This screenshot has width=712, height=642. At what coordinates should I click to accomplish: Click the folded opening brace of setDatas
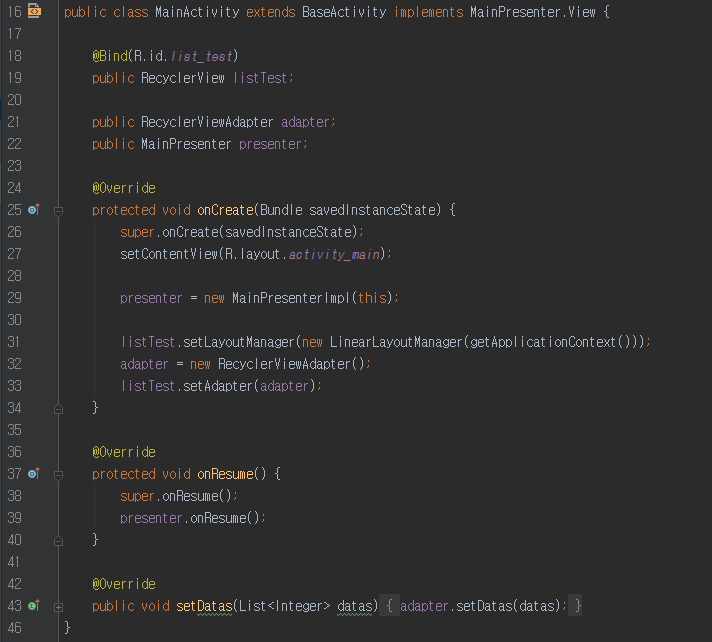389,606
